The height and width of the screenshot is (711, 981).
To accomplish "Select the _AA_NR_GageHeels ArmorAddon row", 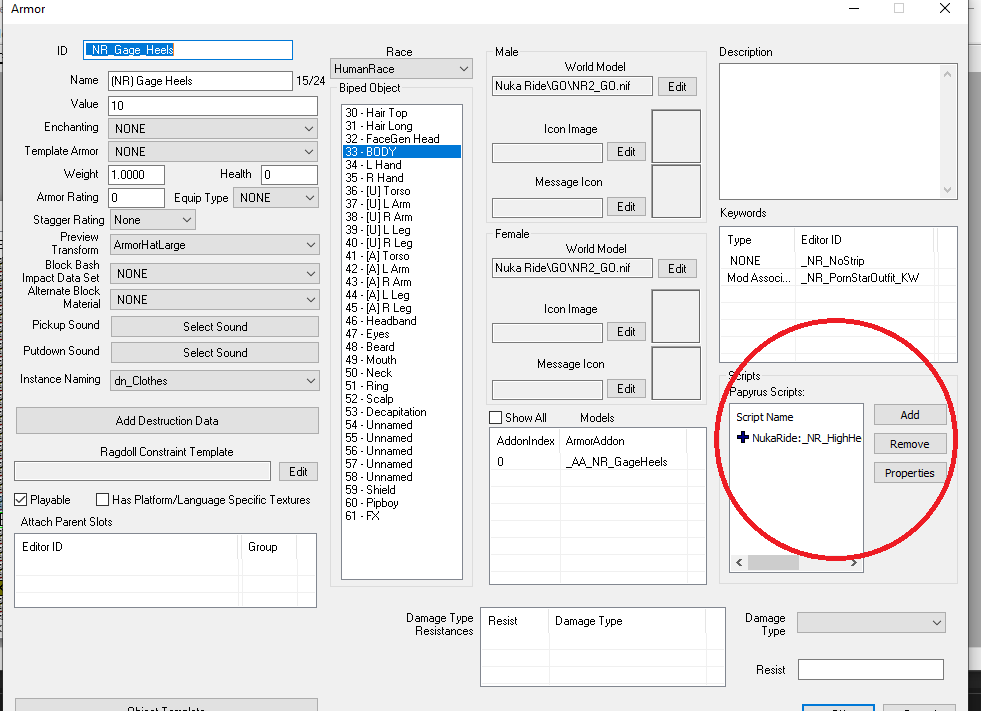I will pyautogui.click(x=597, y=462).
